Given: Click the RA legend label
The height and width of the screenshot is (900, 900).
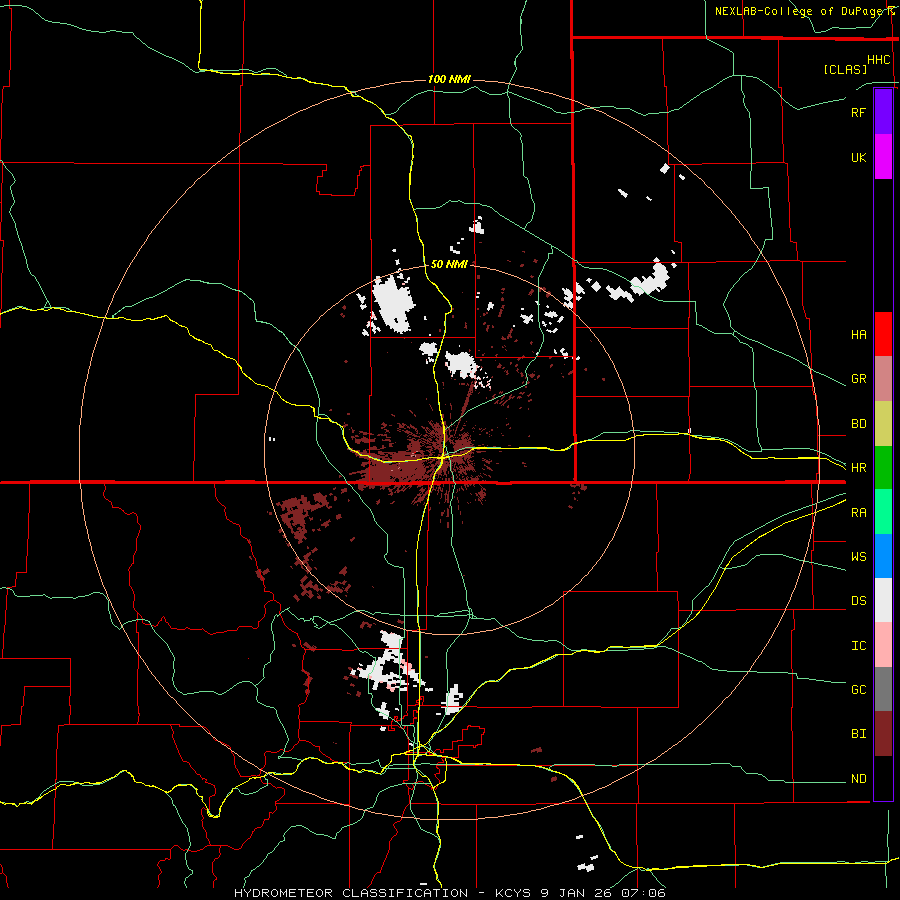Looking at the screenshot, I should tap(858, 513).
